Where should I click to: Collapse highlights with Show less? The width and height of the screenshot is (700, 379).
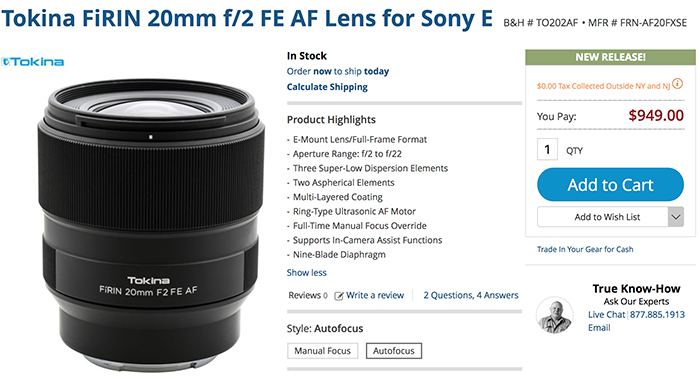pyautogui.click(x=306, y=272)
